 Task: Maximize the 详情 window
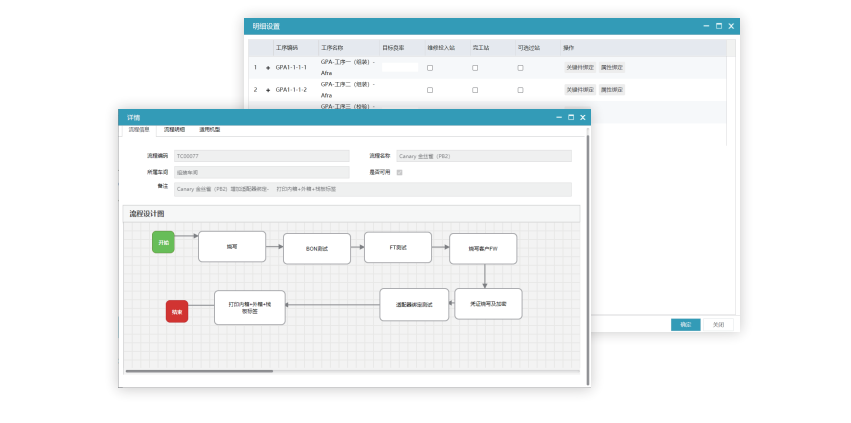tap(570, 117)
